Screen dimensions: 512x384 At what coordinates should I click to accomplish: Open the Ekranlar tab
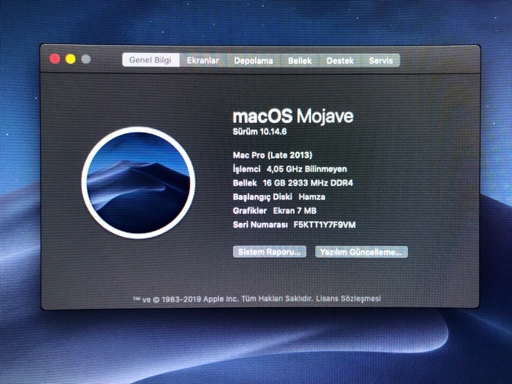203,60
